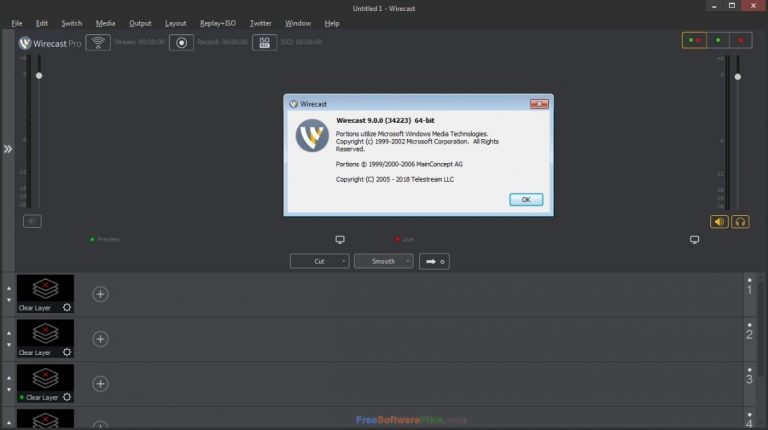Select the preview and live layout button
Screen dimensions: 768x430
coord(695,40)
